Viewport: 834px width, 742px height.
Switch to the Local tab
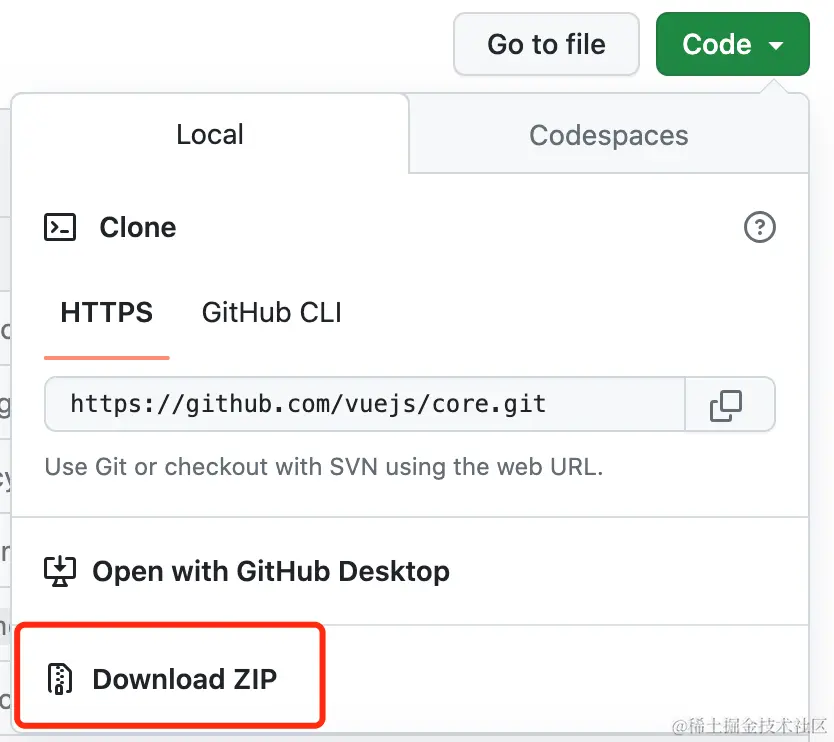point(210,135)
